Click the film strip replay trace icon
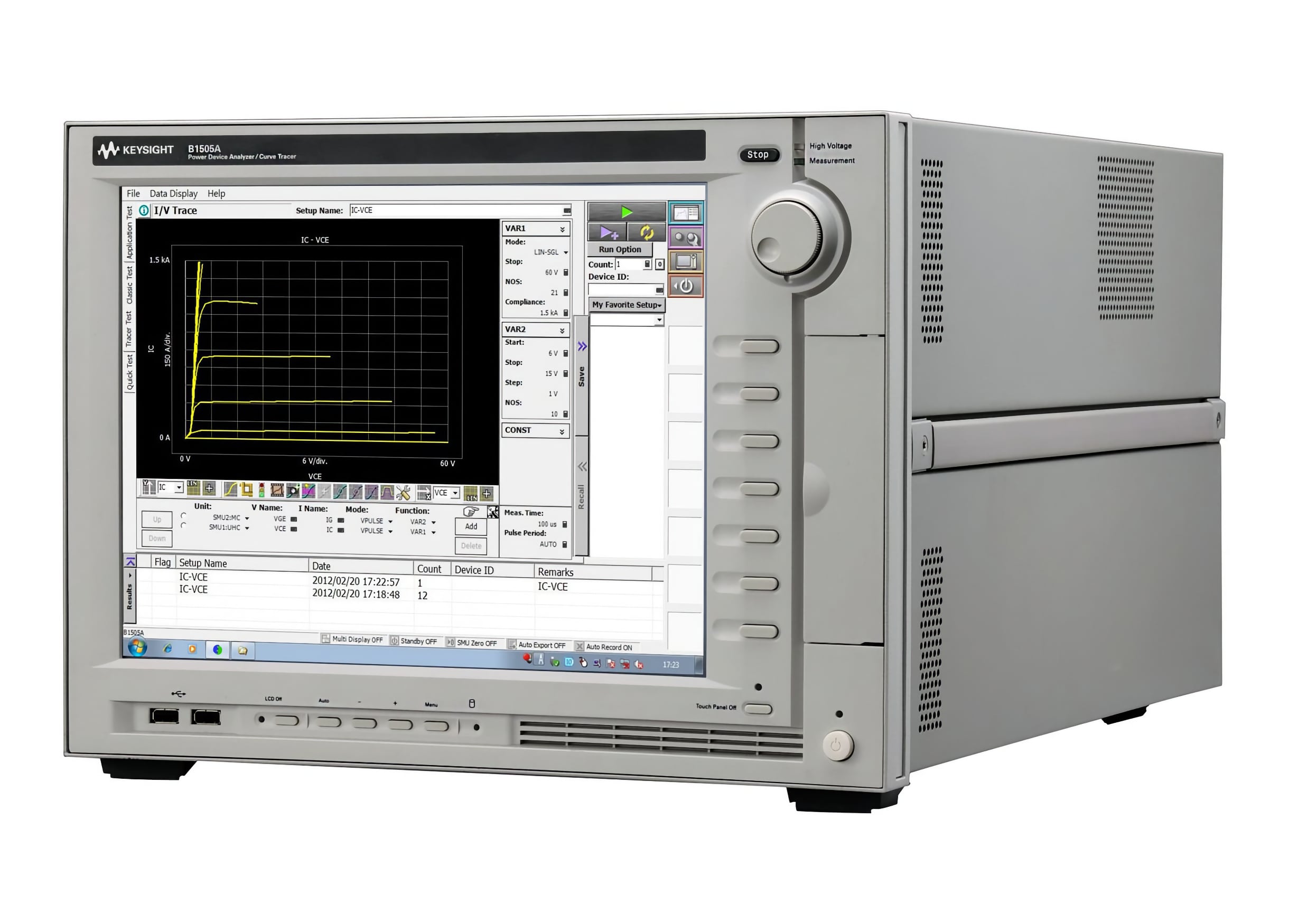The height and width of the screenshot is (924, 1289). click(x=277, y=490)
